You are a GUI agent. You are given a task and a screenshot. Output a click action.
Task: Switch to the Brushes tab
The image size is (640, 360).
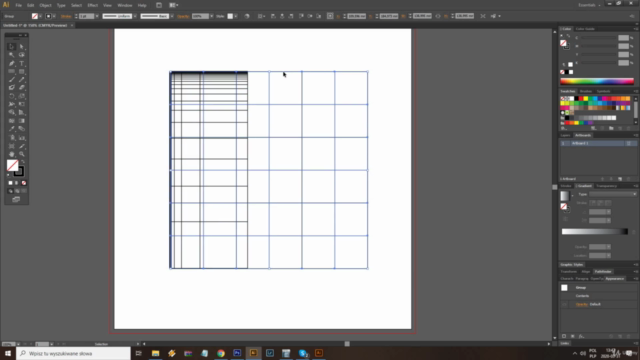click(x=586, y=91)
